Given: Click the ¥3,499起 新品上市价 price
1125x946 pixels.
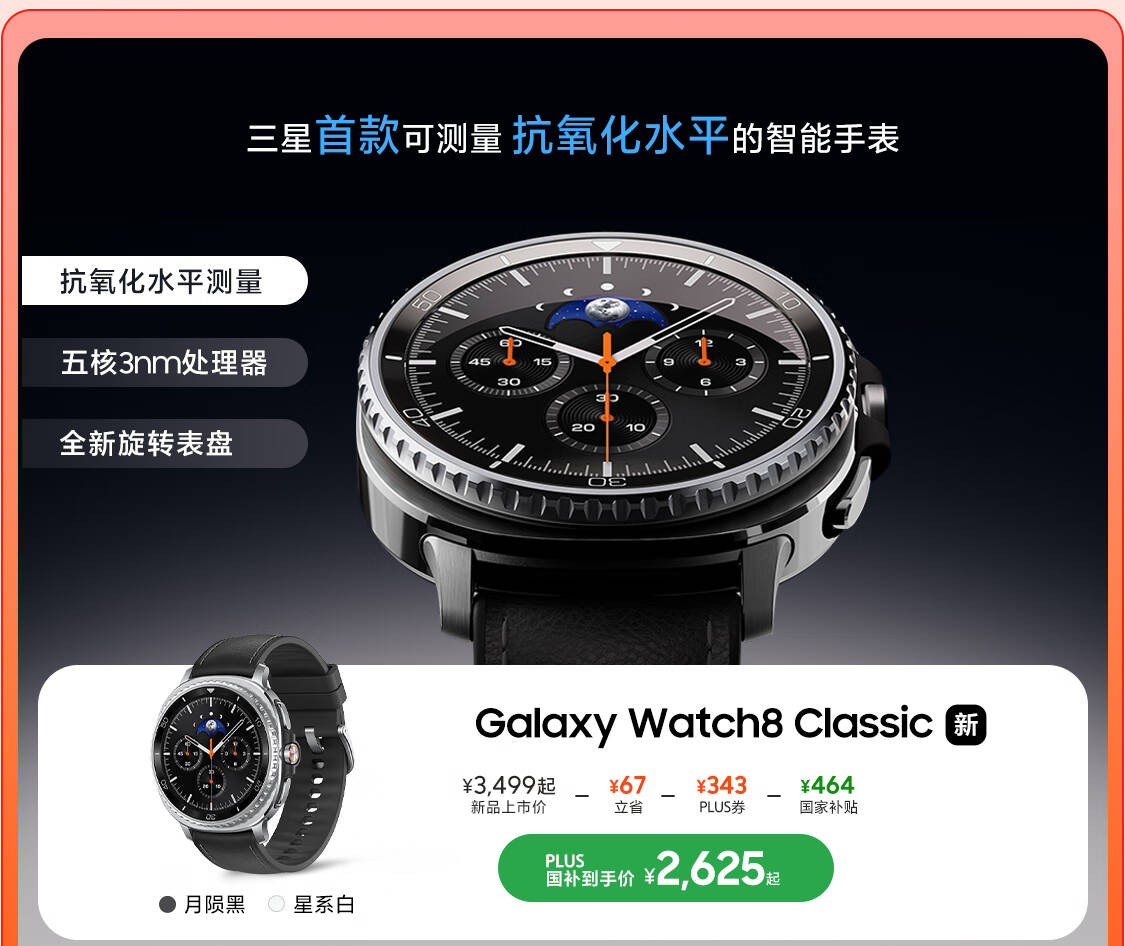Looking at the screenshot, I should coord(509,795).
